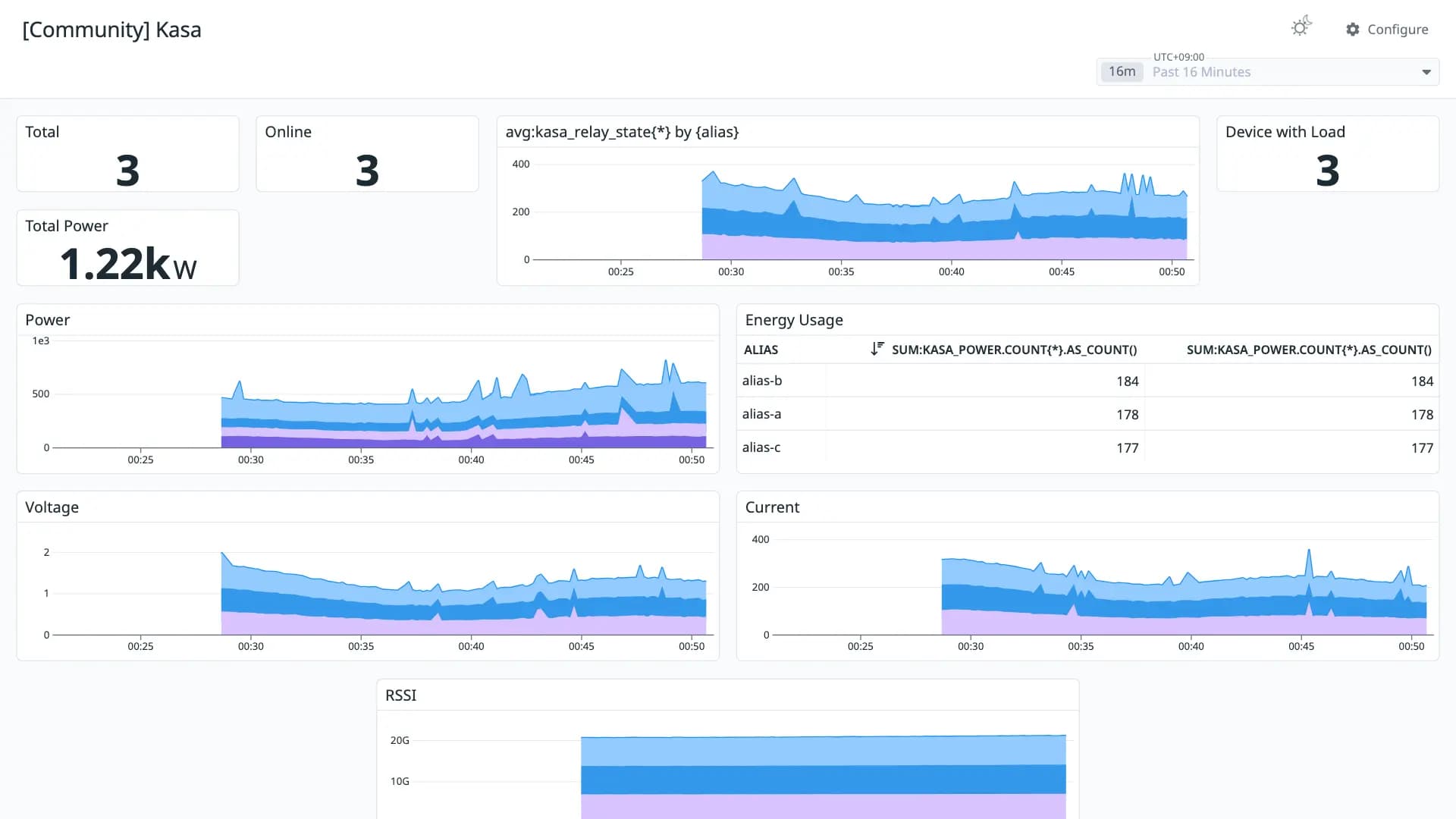Screen dimensions: 1456x819
Task: Expand the time range dropdown arrow
Action: click(1426, 72)
